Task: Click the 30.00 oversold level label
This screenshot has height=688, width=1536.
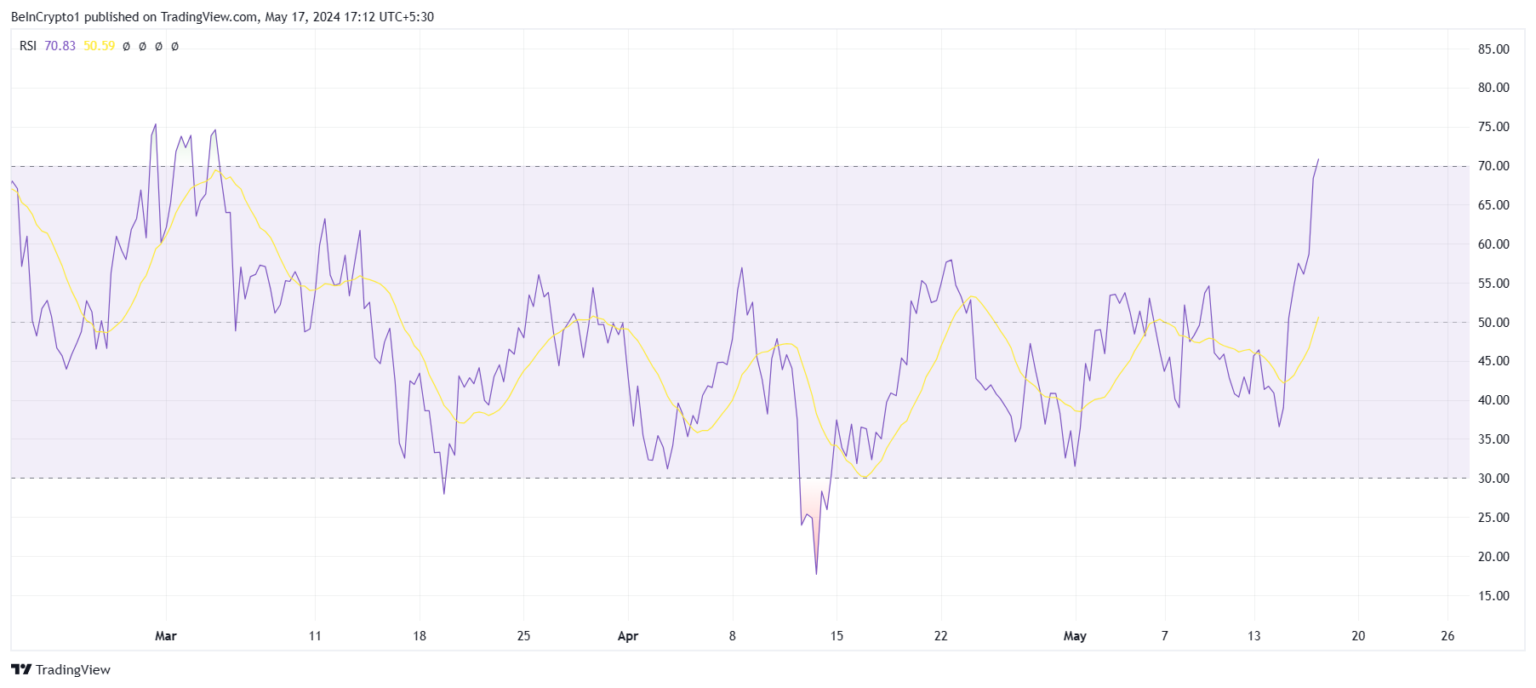Action: click(1495, 478)
